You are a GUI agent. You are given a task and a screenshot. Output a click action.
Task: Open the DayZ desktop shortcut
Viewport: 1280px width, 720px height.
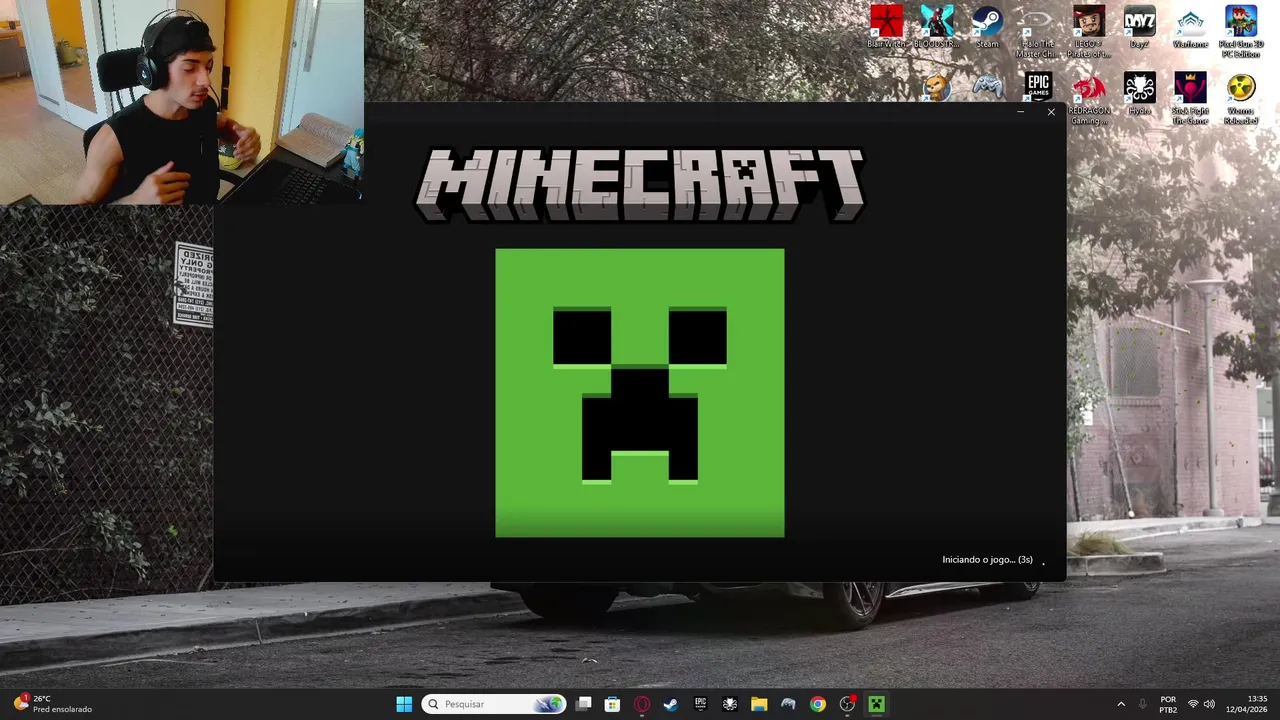click(1139, 27)
